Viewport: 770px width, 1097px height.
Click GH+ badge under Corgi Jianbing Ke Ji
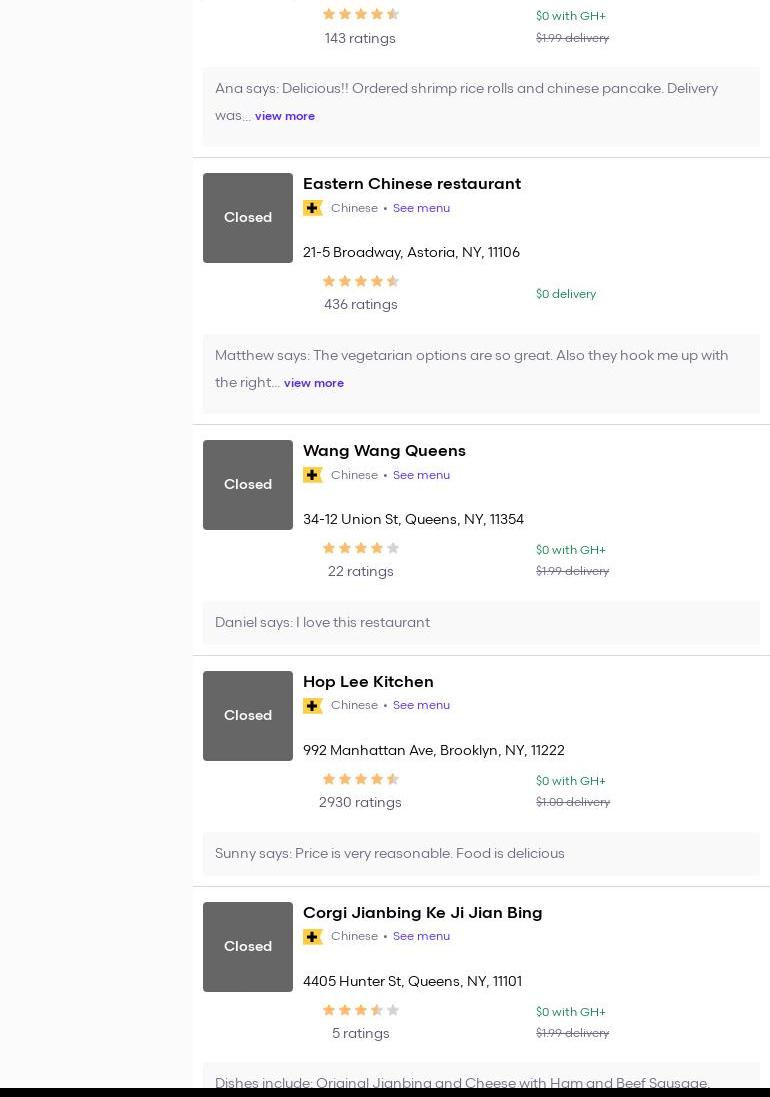(313, 937)
